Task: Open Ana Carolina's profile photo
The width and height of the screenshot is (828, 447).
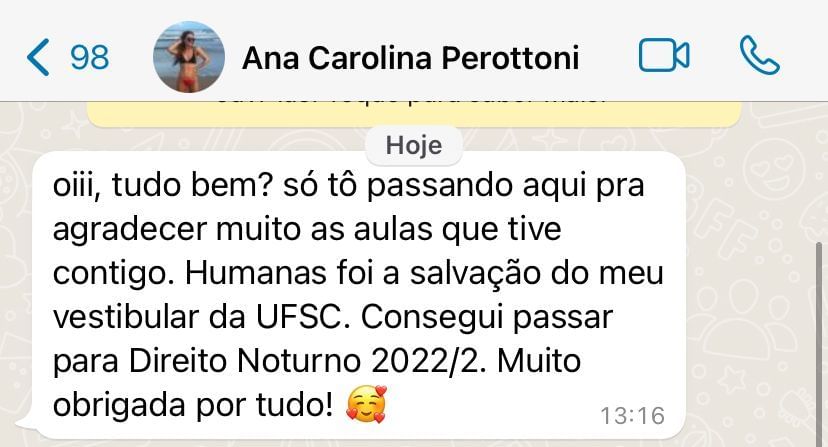Action: tap(189, 57)
